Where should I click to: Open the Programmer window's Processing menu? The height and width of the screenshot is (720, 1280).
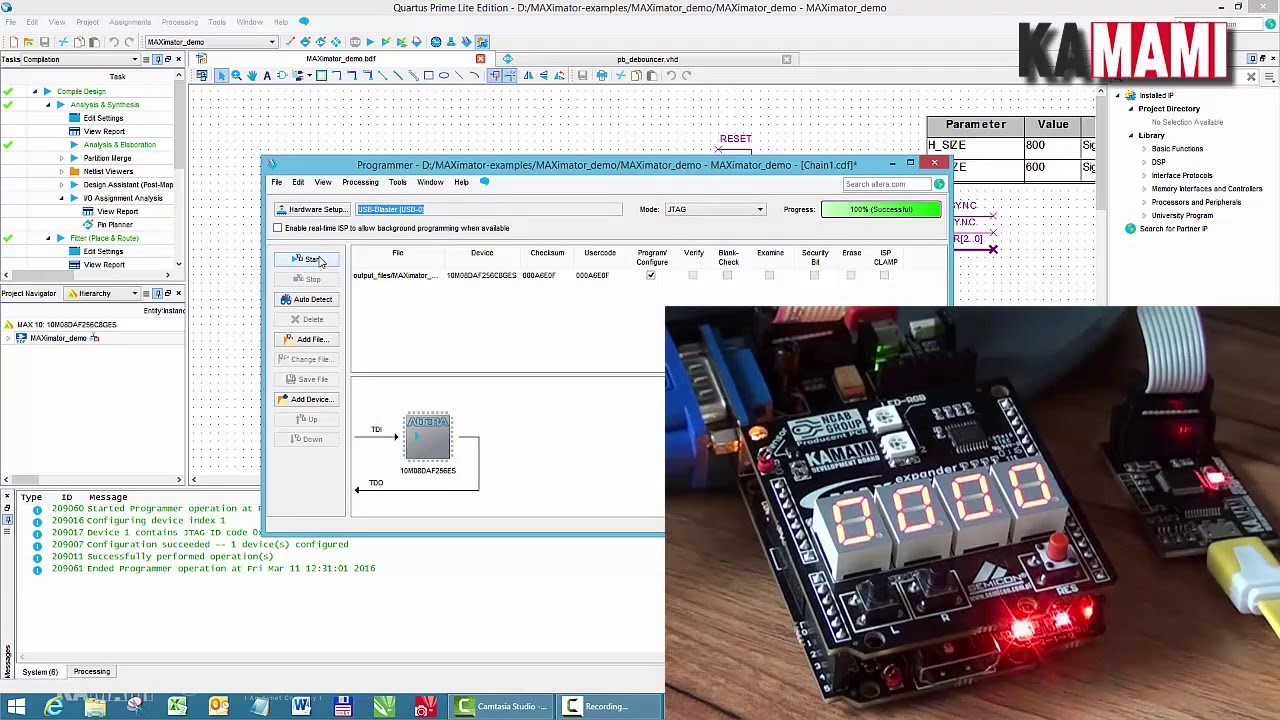pos(360,182)
